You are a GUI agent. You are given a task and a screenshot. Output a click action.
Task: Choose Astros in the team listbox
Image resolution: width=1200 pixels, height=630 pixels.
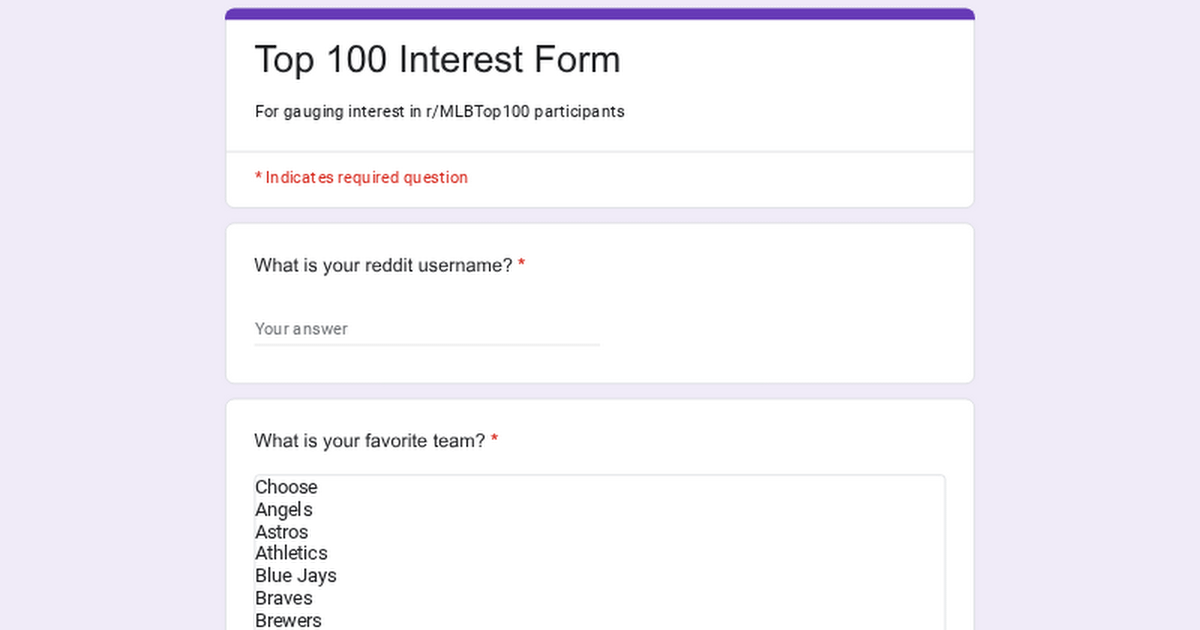tap(281, 531)
